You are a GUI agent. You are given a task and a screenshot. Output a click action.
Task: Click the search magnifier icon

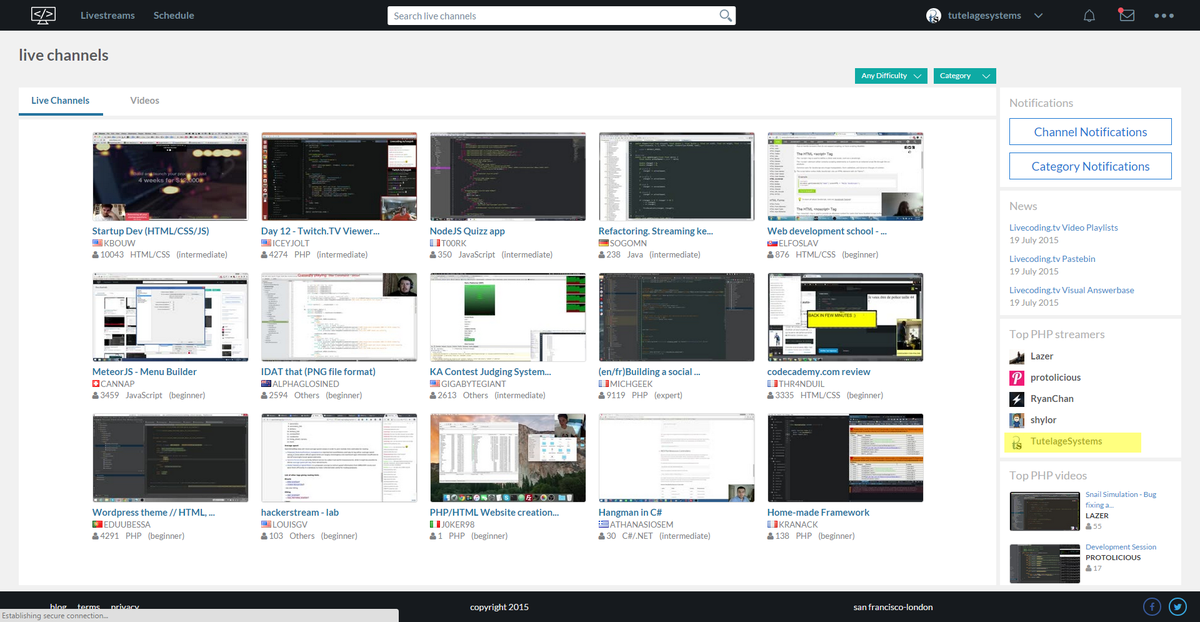click(726, 15)
